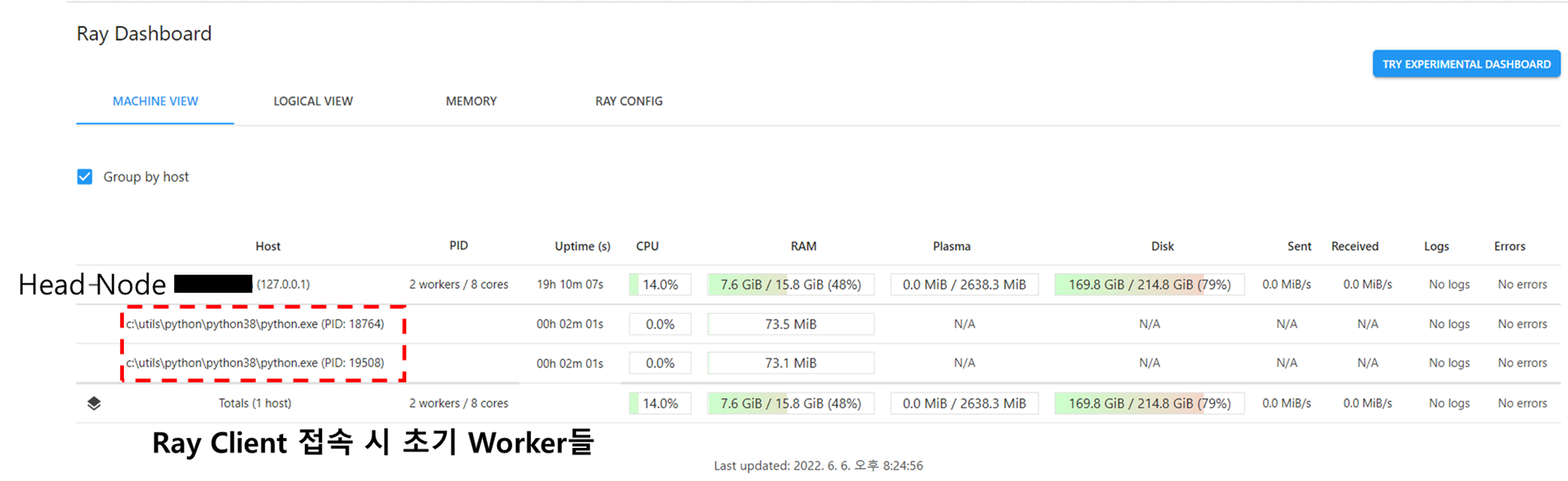Click the Totals row No logs text
The width and height of the screenshot is (1568, 481).
coord(1449,403)
